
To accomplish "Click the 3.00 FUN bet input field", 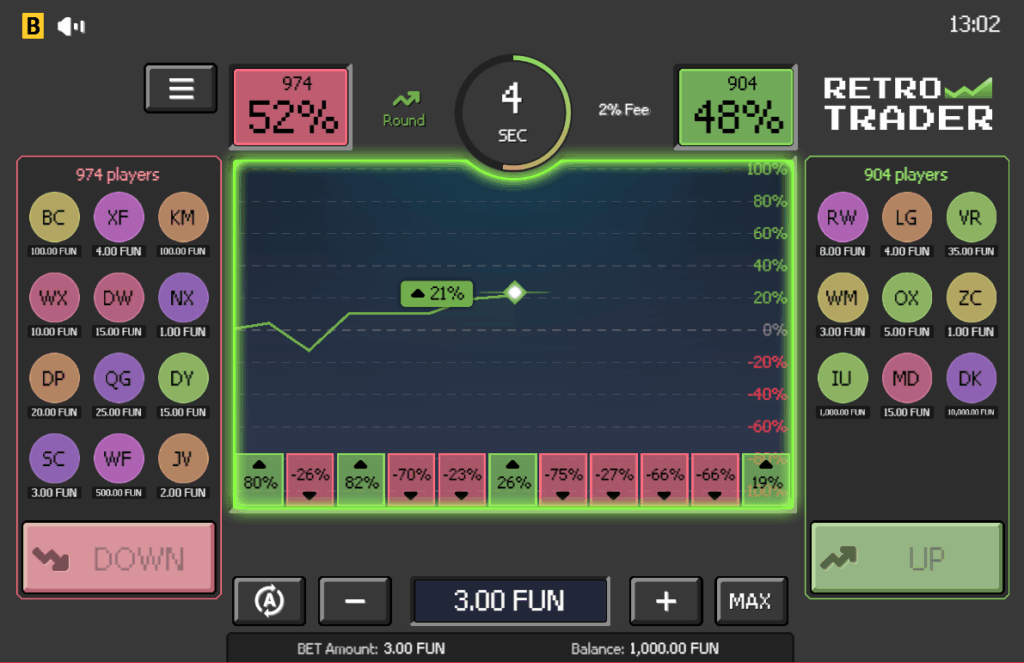I will 510,601.
